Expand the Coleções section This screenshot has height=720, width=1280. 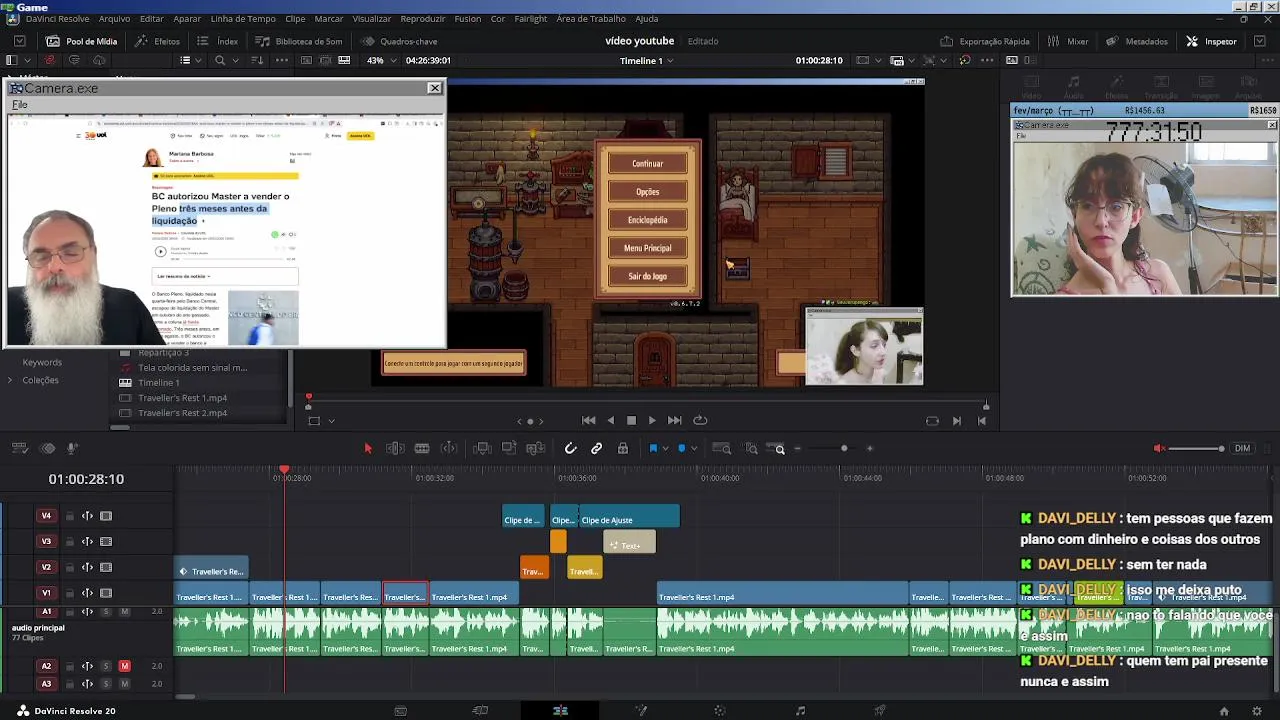click(10, 380)
